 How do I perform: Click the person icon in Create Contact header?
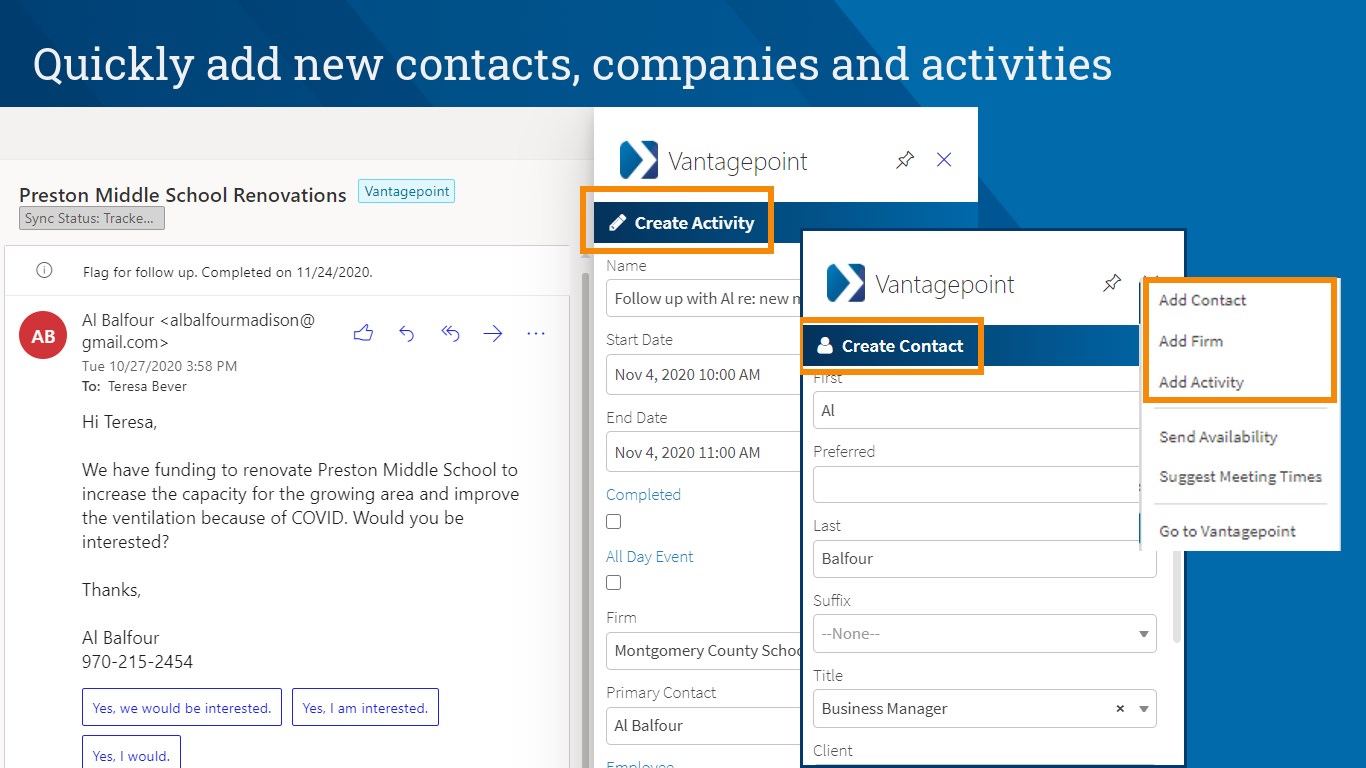(825, 346)
